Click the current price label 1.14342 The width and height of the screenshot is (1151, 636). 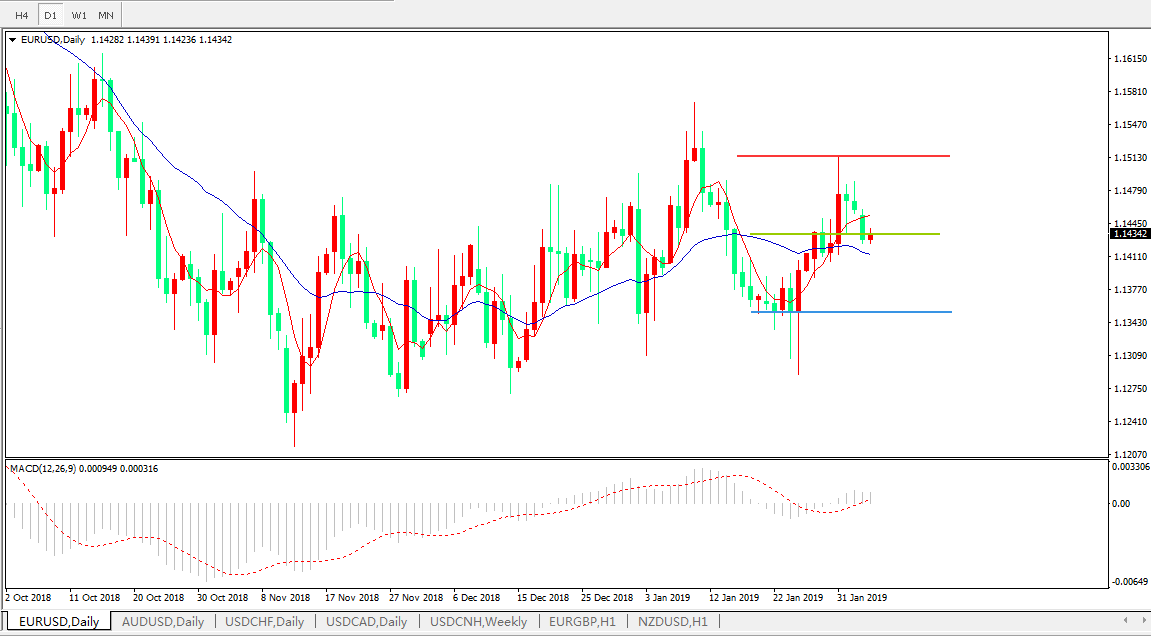click(x=1129, y=234)
